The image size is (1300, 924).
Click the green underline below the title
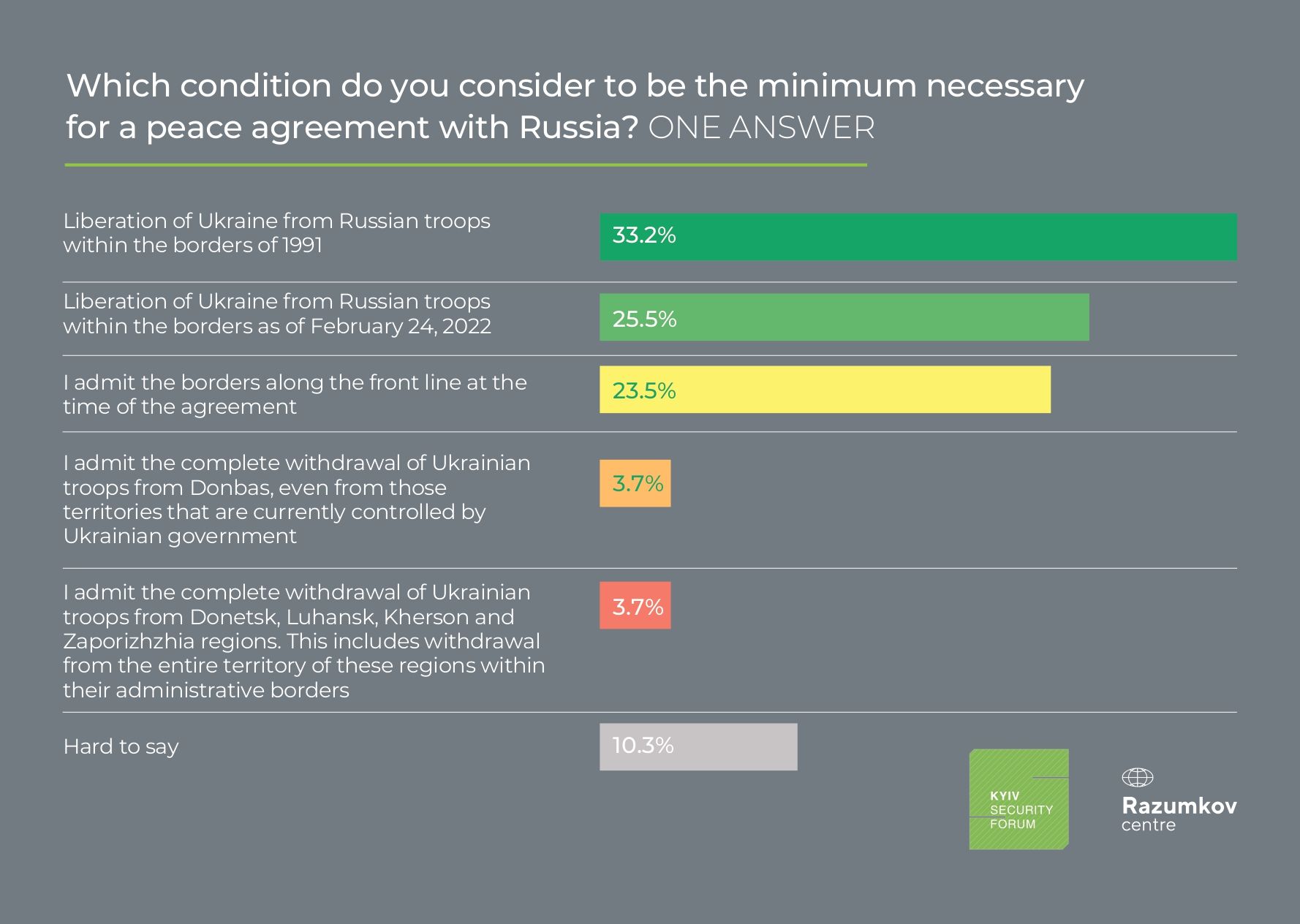tap(466, 165)
